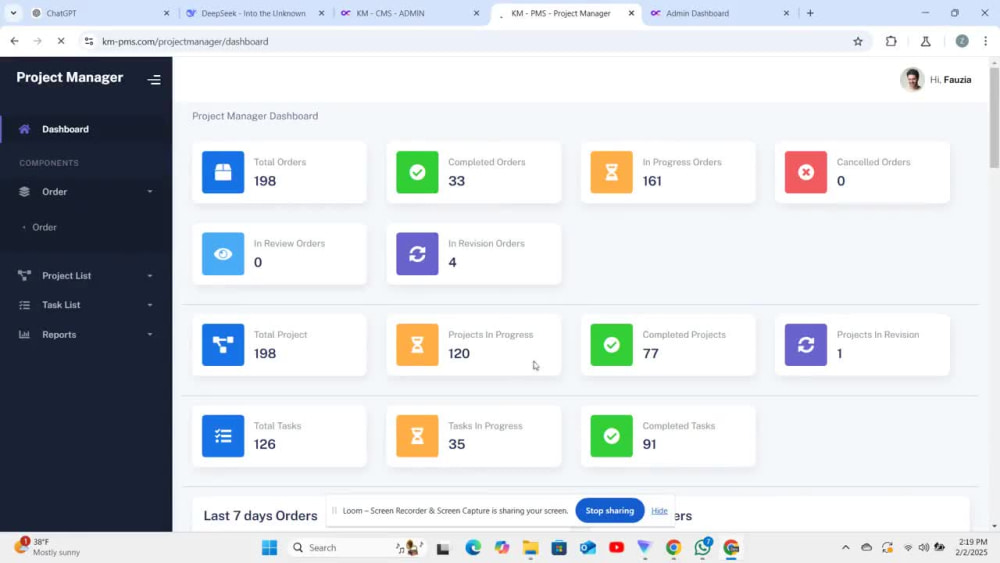
Task: Expand the Task List dropdown arrow
Action: pyautogui.click(x=150, y=305)
